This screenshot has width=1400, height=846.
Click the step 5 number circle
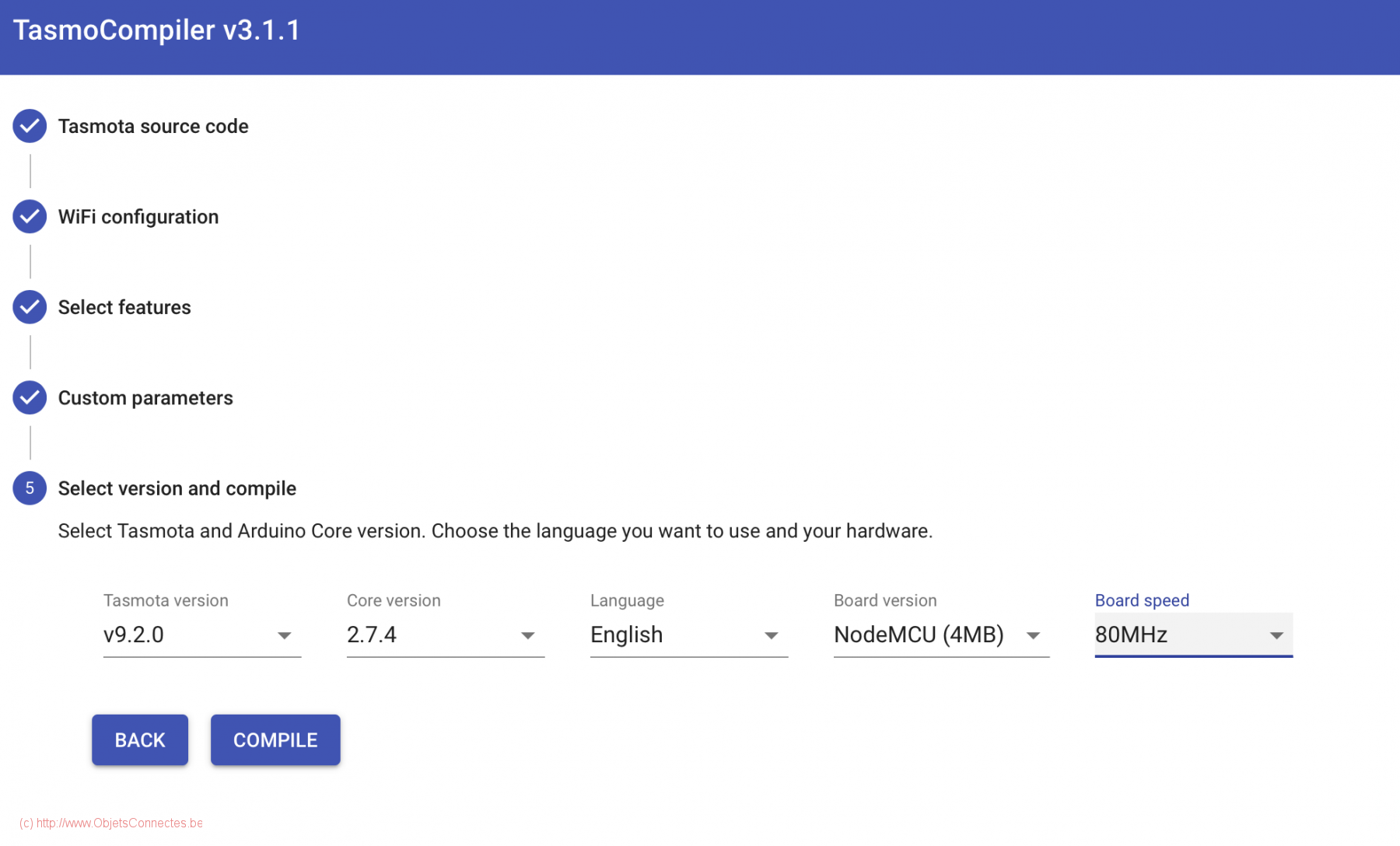[30, 488]
